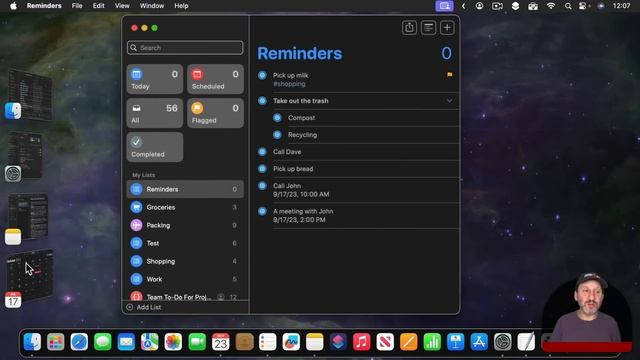Open the Scheduled smart list

[x=216, y=79]
